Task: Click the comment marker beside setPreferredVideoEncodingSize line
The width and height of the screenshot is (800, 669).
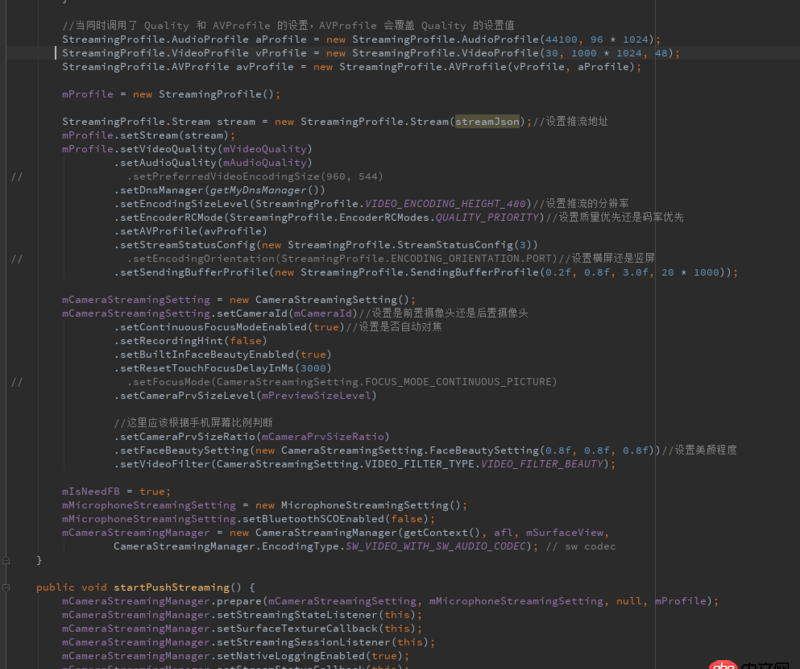Action: click(17, 177)
